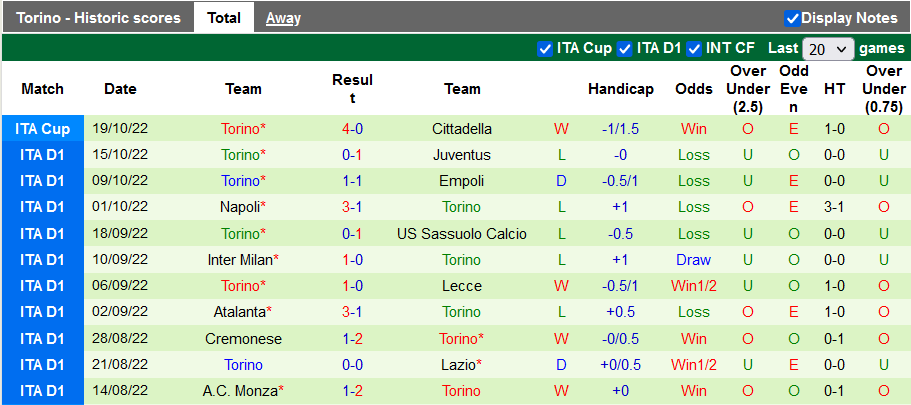
Task: Uncheck the ITA D1 filter checkbox
Action: point(625,48)
